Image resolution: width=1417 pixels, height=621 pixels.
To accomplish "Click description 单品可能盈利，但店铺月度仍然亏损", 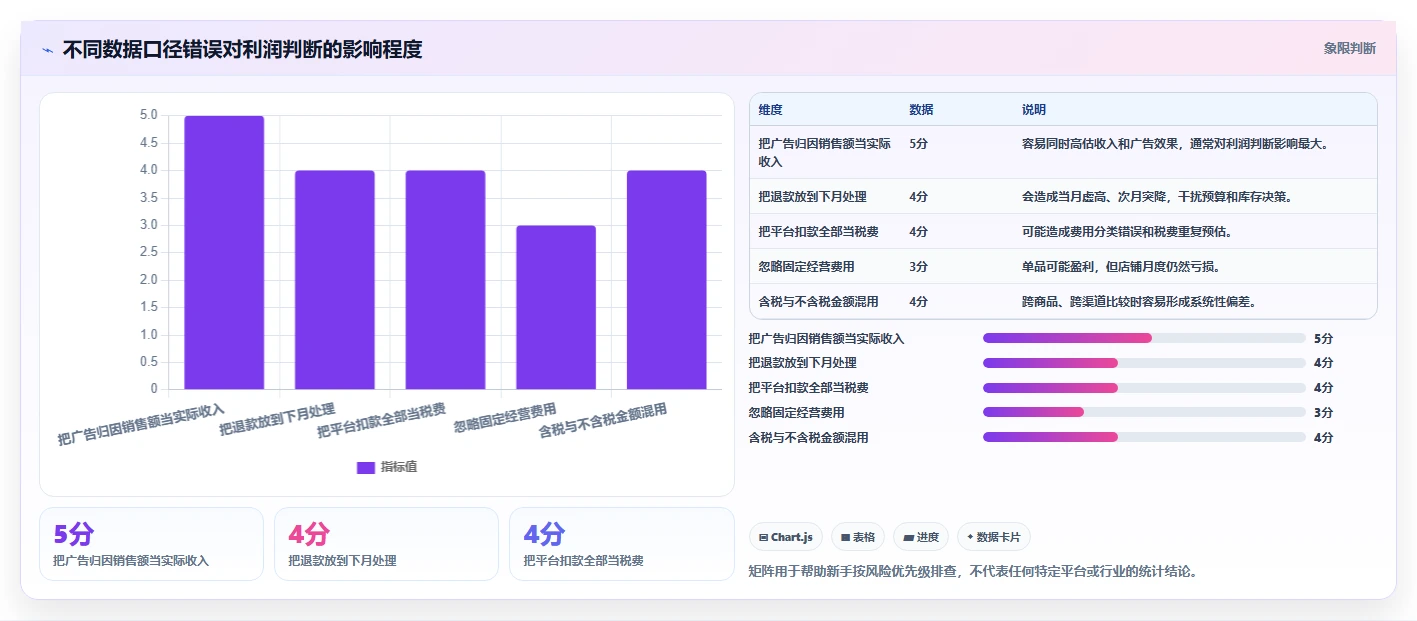I will coord(1120,266).
